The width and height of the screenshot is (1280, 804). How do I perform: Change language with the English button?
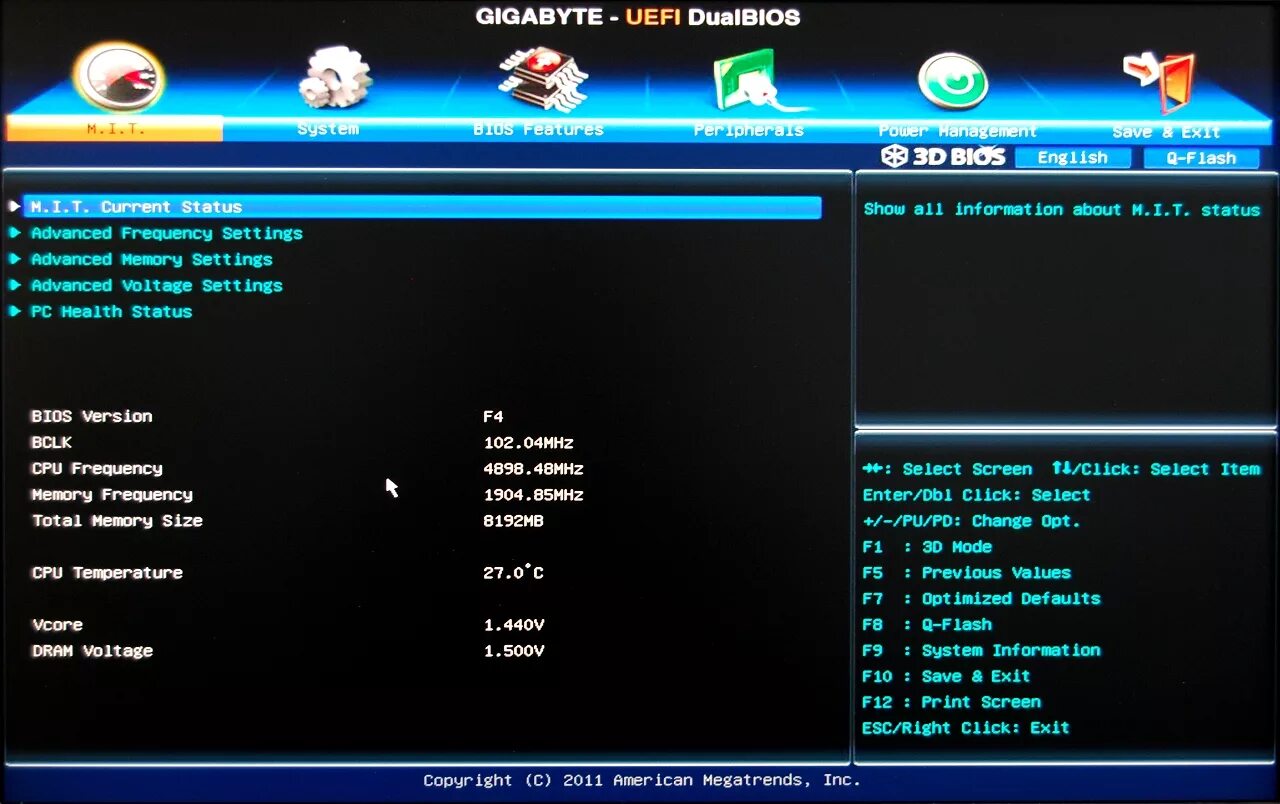[x=1073, y=158]
